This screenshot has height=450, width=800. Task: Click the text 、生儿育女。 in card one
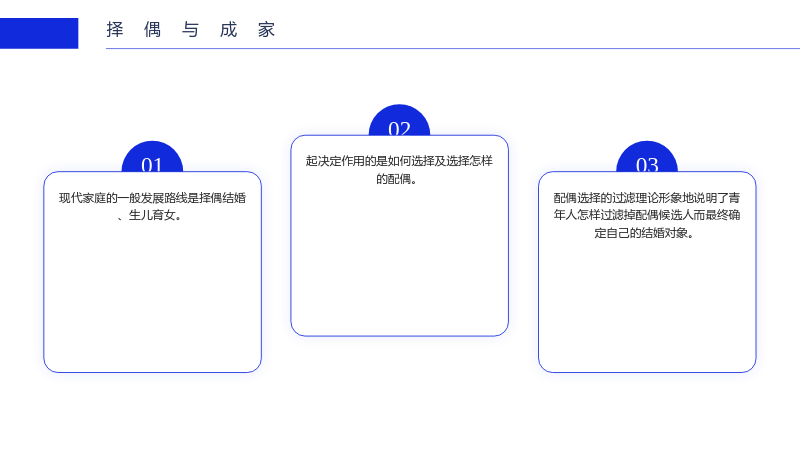click(x=149, y=215)
